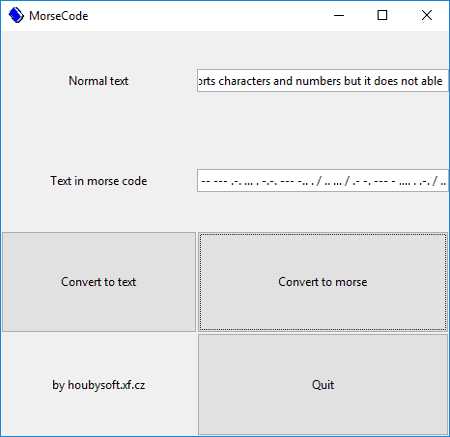Close the MorseCode window
This screenshot has height=437, width=450.
coord(427,15)
